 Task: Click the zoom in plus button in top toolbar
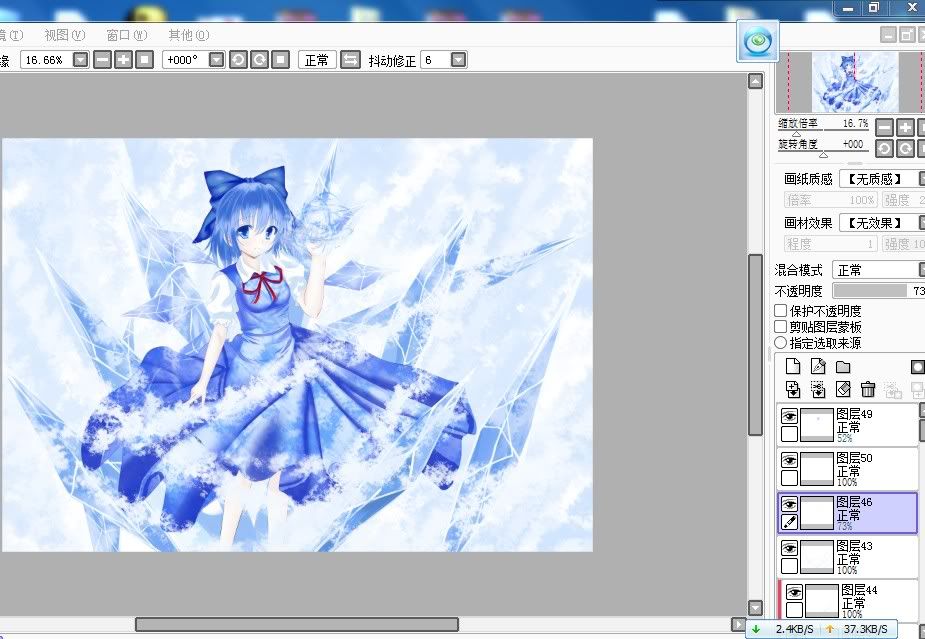coord(123,60)
